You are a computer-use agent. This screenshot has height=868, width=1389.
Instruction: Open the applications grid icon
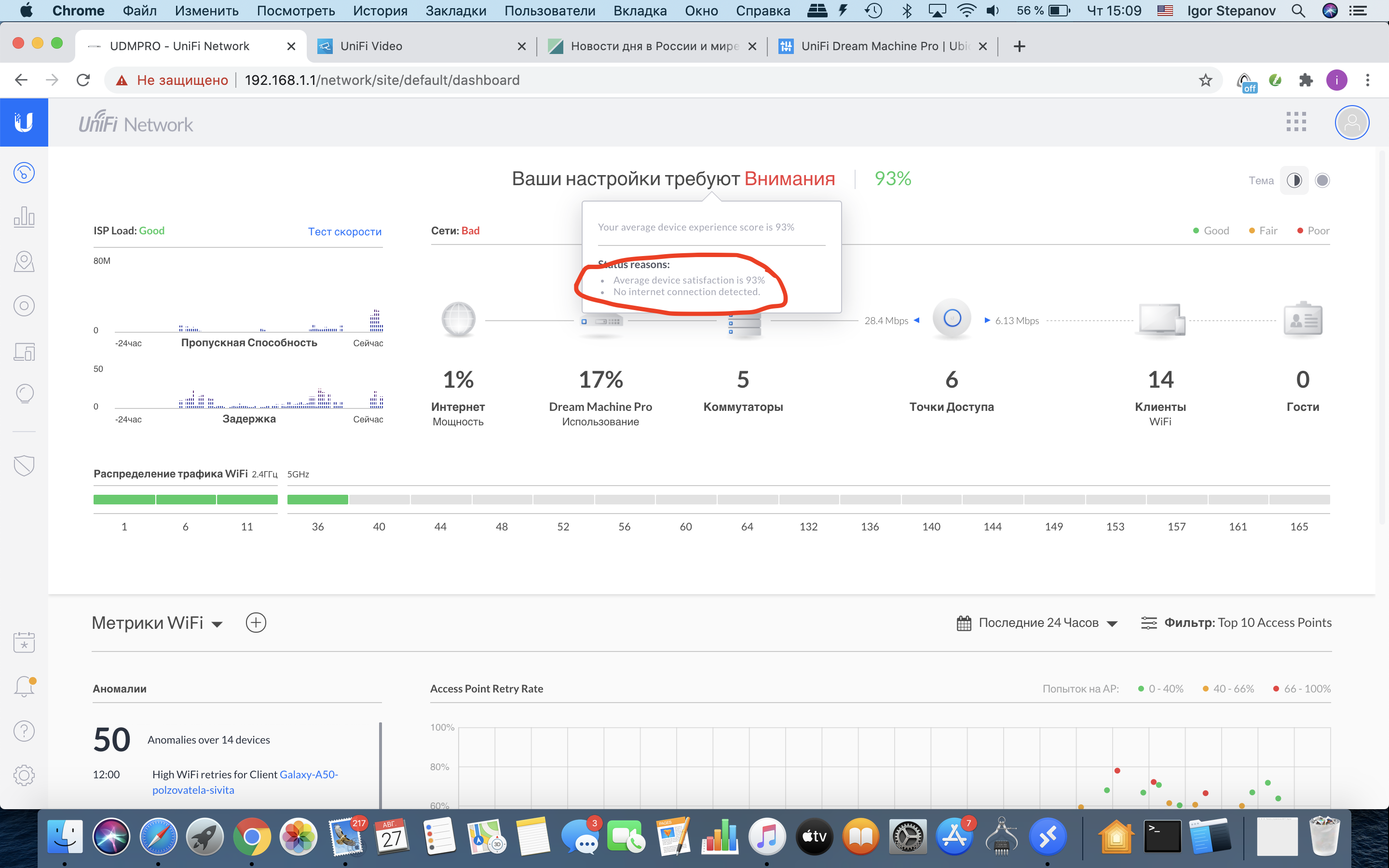click(1296, 122)
